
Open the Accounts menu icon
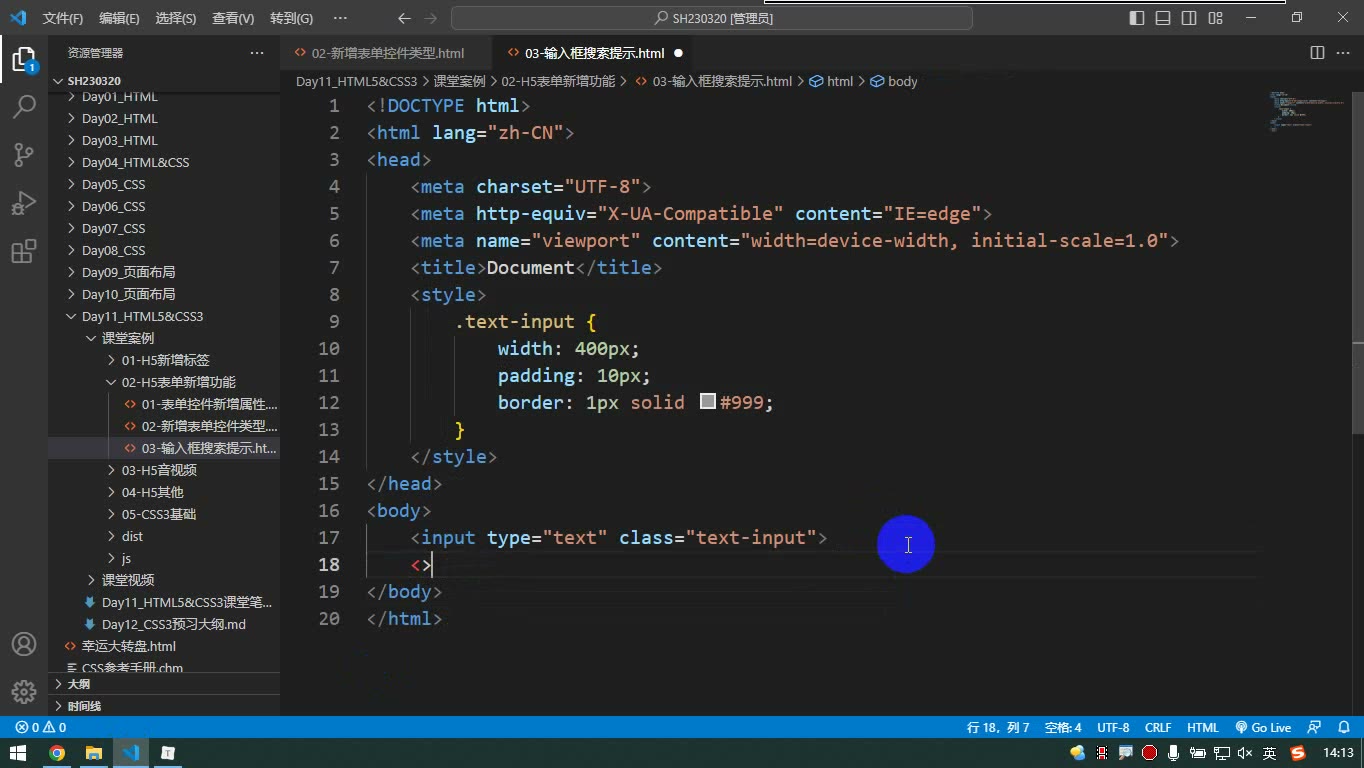click(24, 644)
